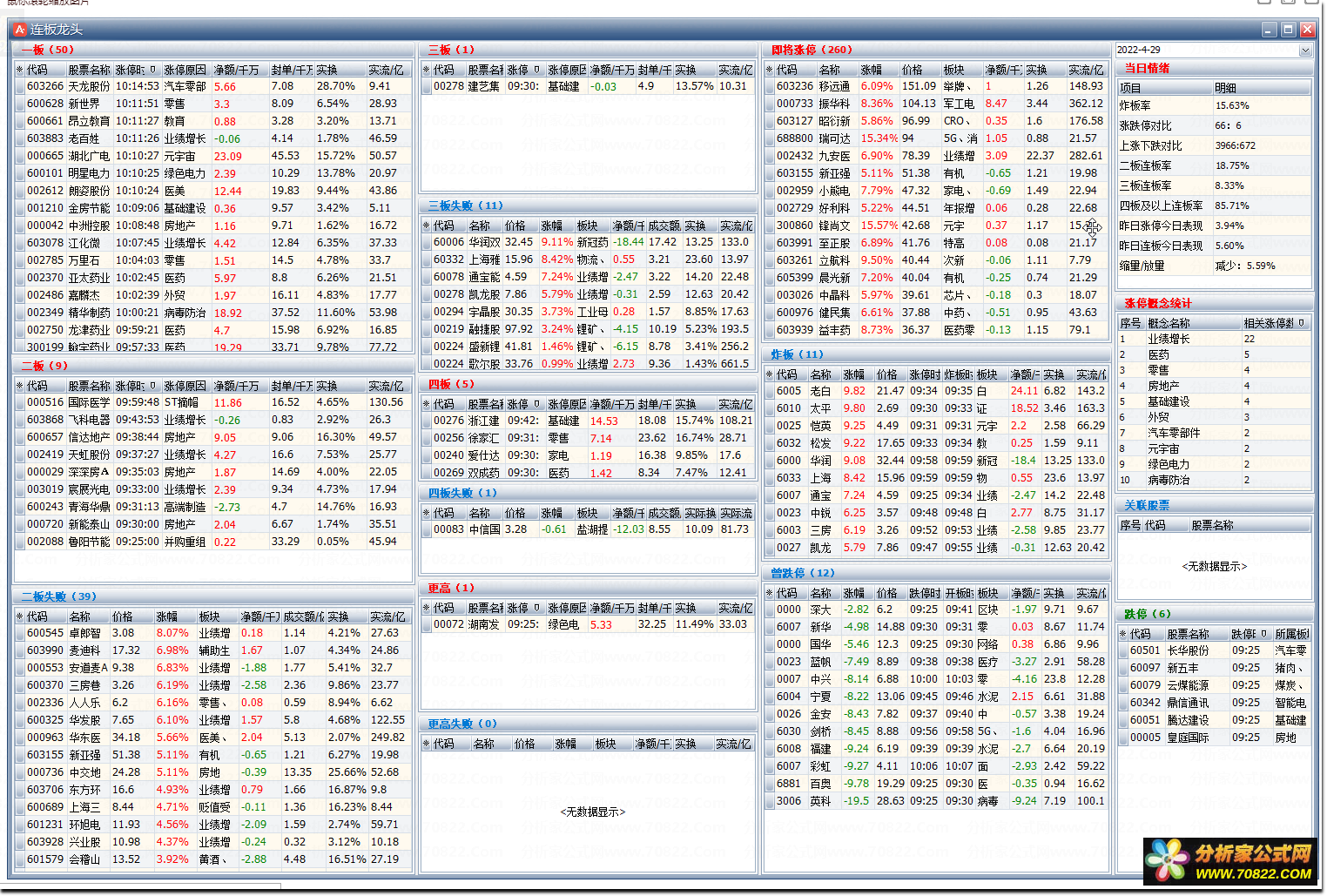Click sort arrow on 更高 涨停 column
Screen dimensions: 1327x896
click(537, 608)
